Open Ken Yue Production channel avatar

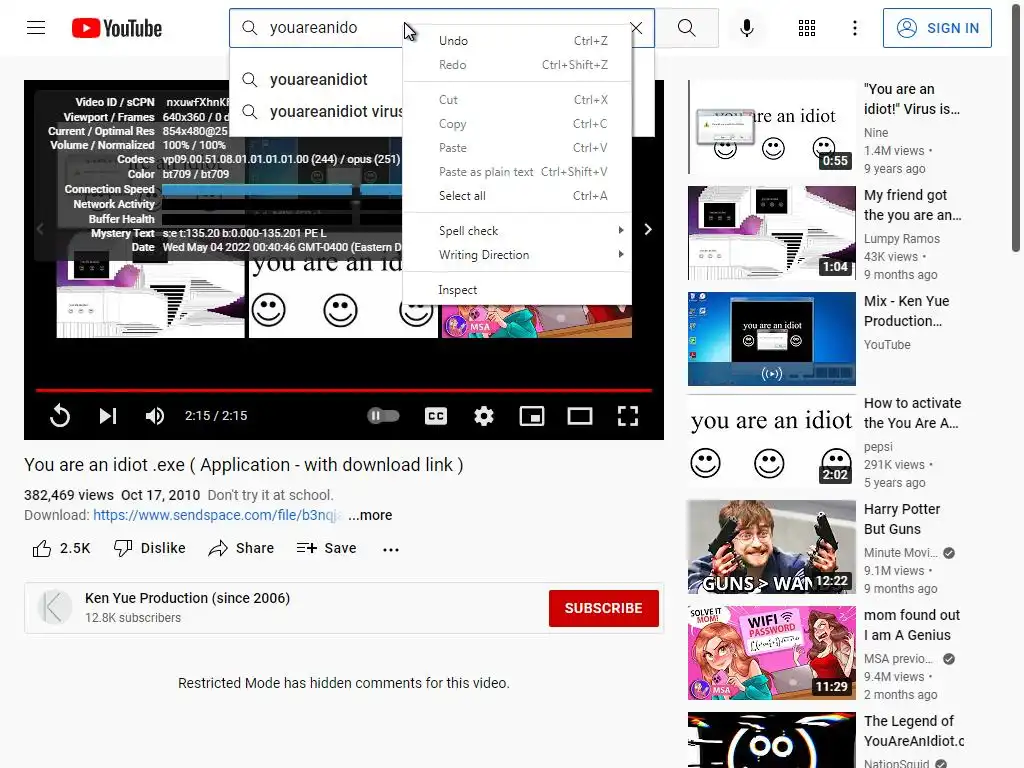[x=54, y=607]
